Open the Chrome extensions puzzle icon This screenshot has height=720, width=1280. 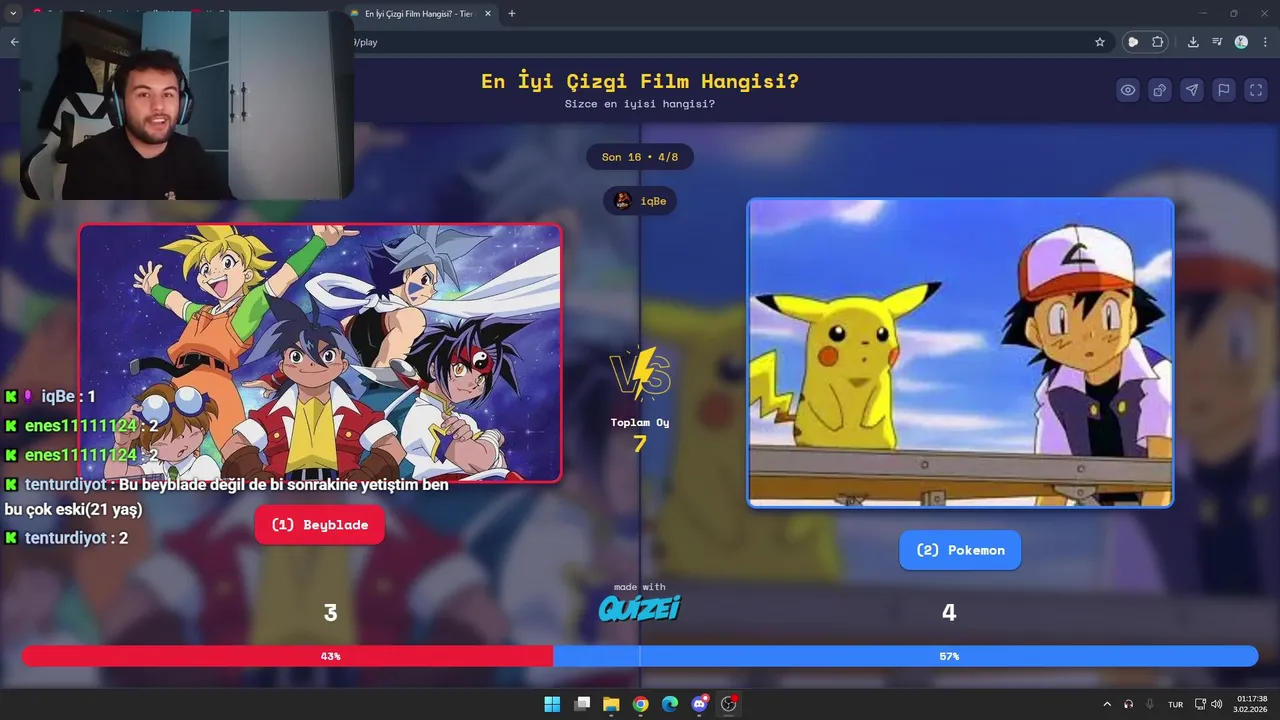point(1158,42)
